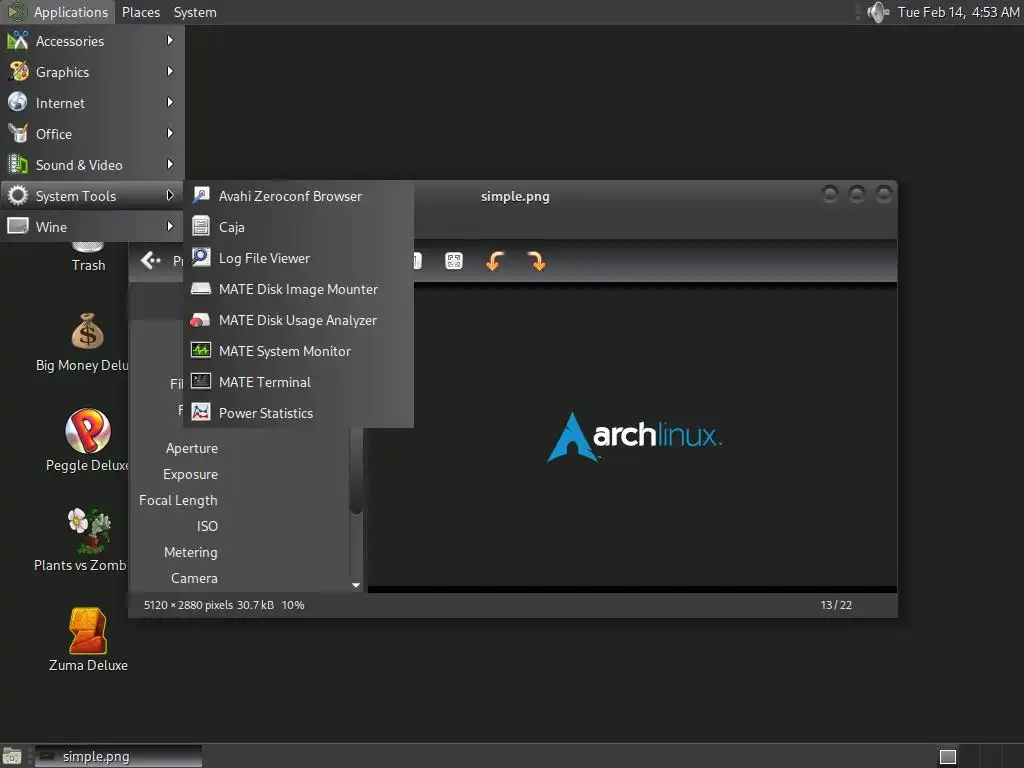Open the Graphics submenu

[92, 72]
